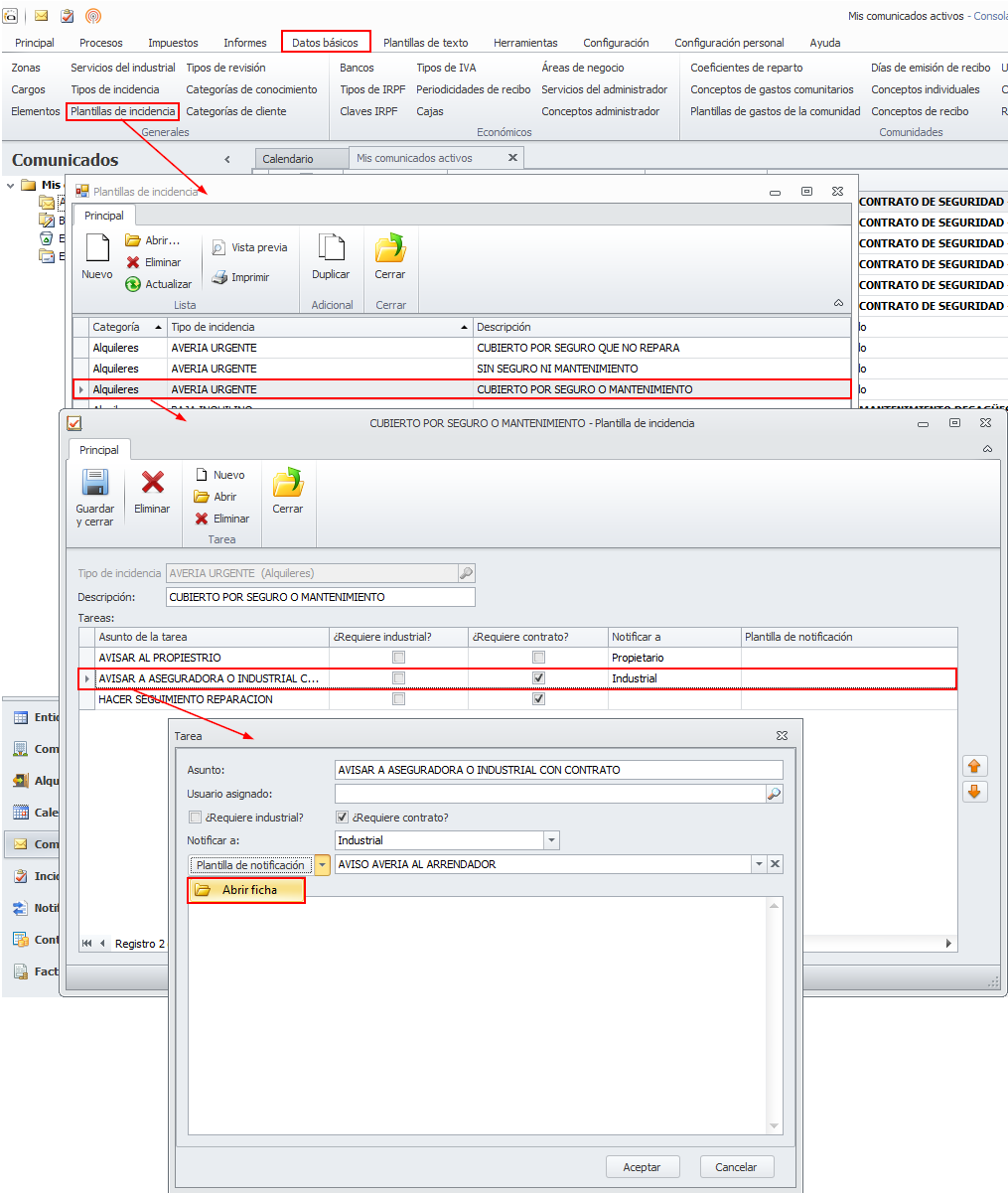Open Configuración personal ribbon tab
Image resolution: width=1008 pixels, height=1193 pixels.
729,43
